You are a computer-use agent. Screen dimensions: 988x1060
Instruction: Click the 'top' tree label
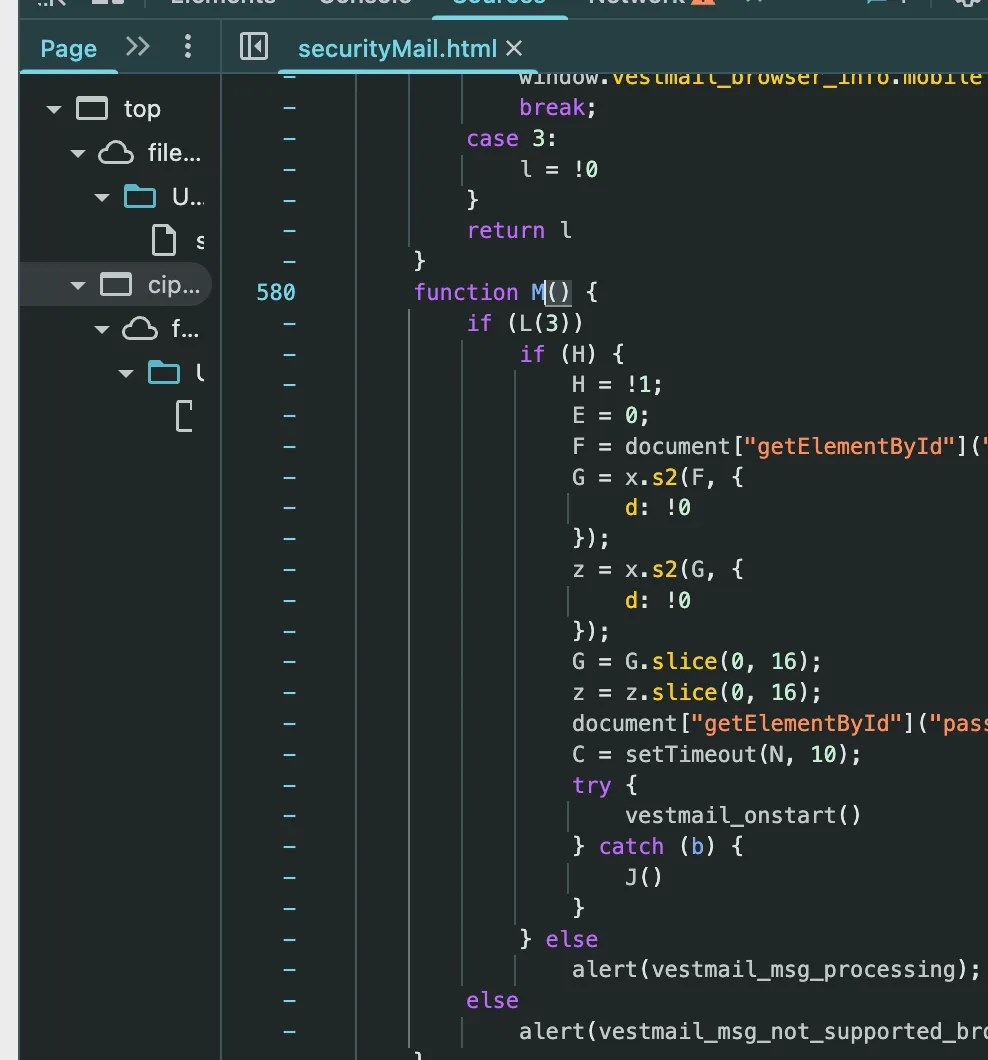(142, 109)
